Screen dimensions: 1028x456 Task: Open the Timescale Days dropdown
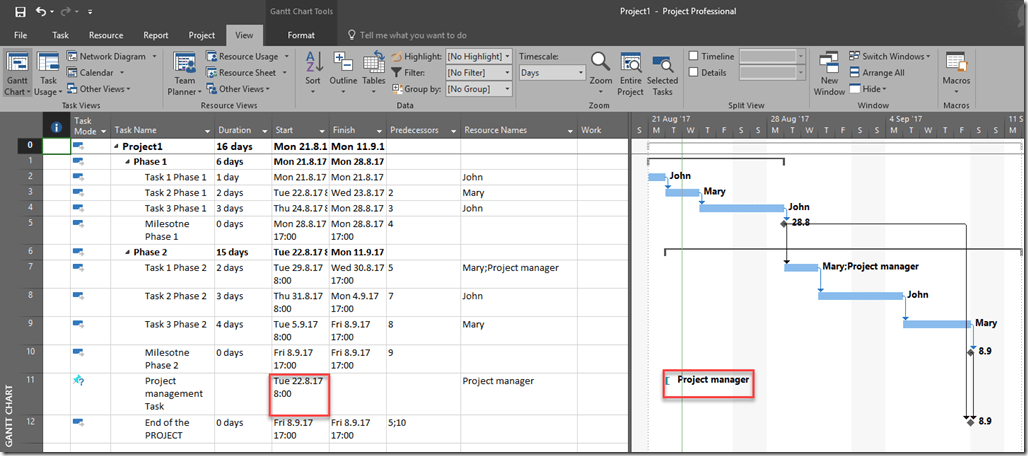552,73
